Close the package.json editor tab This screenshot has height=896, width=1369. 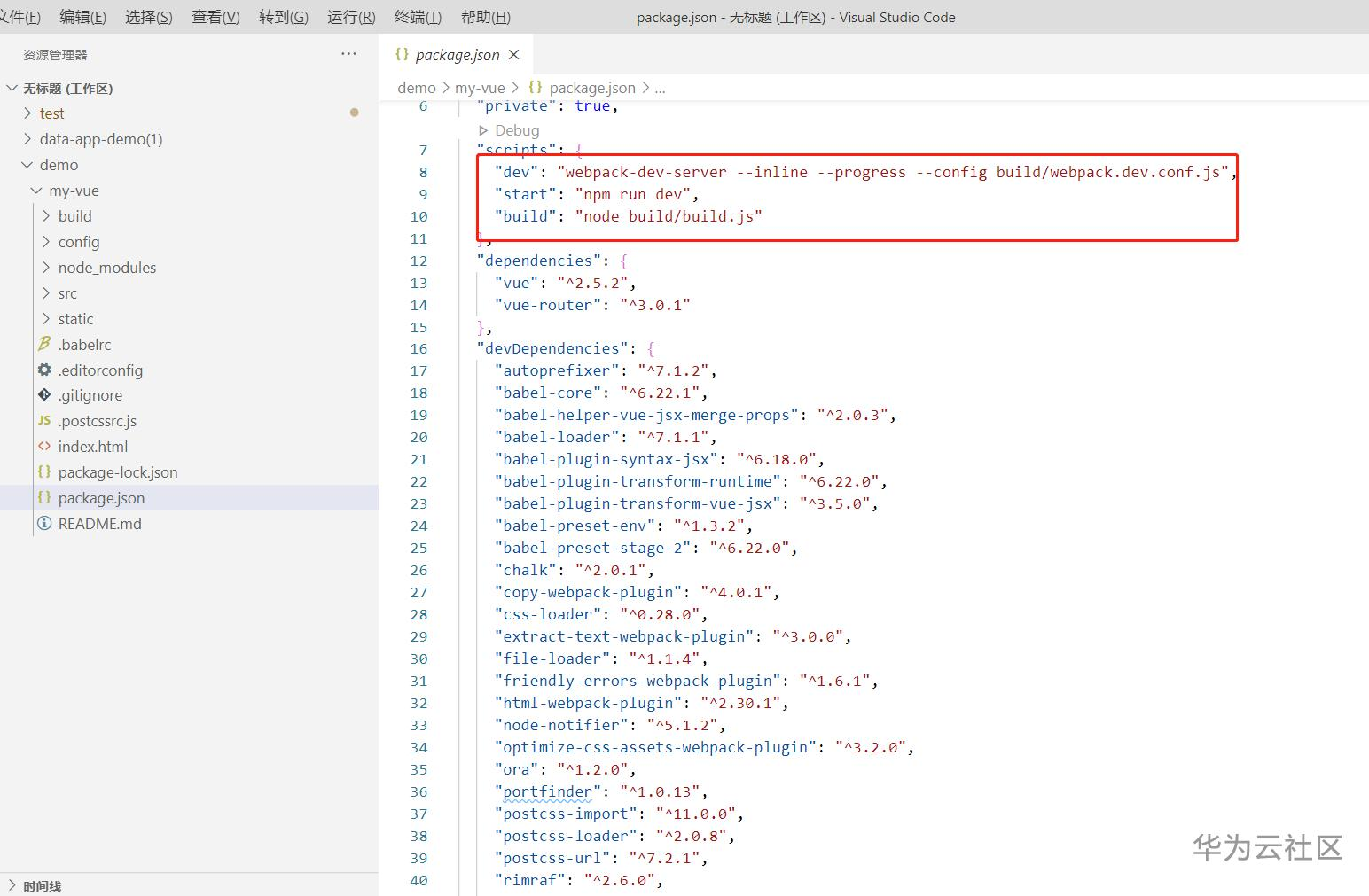point(514,55)
